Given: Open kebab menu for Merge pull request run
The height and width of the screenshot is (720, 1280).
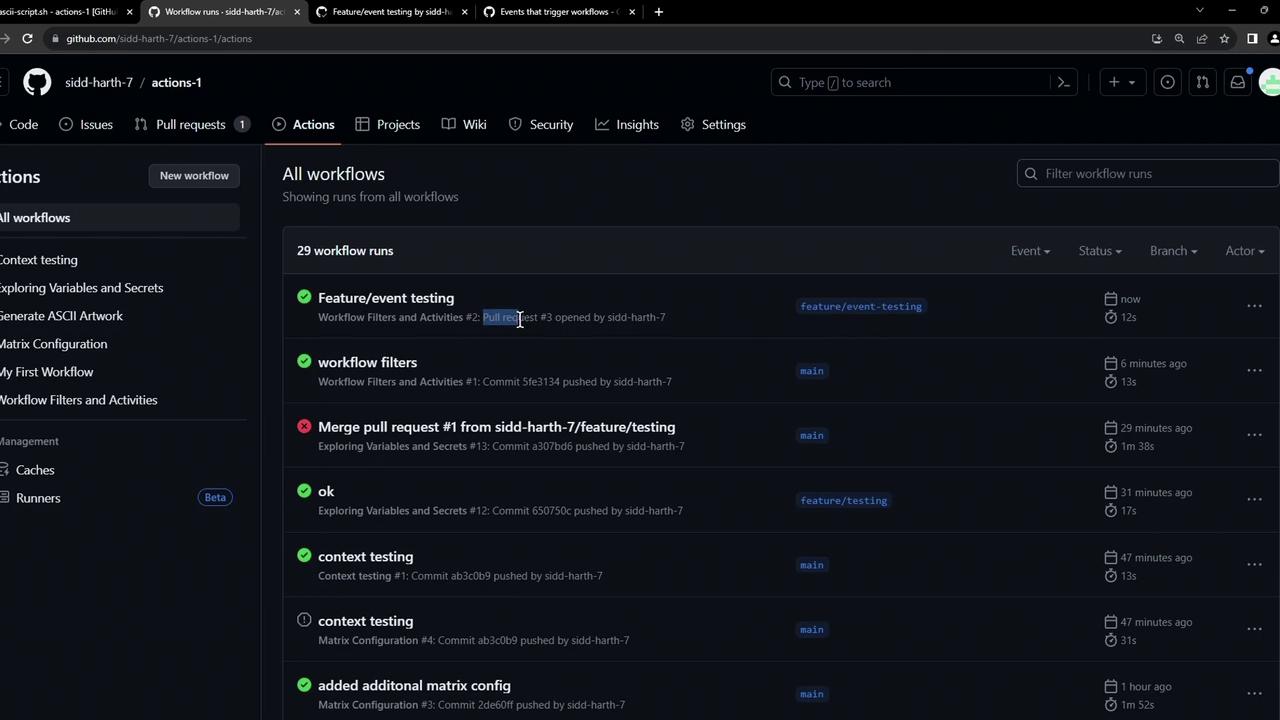Looking at the screenshot, I should click(x=1254, y=435).
